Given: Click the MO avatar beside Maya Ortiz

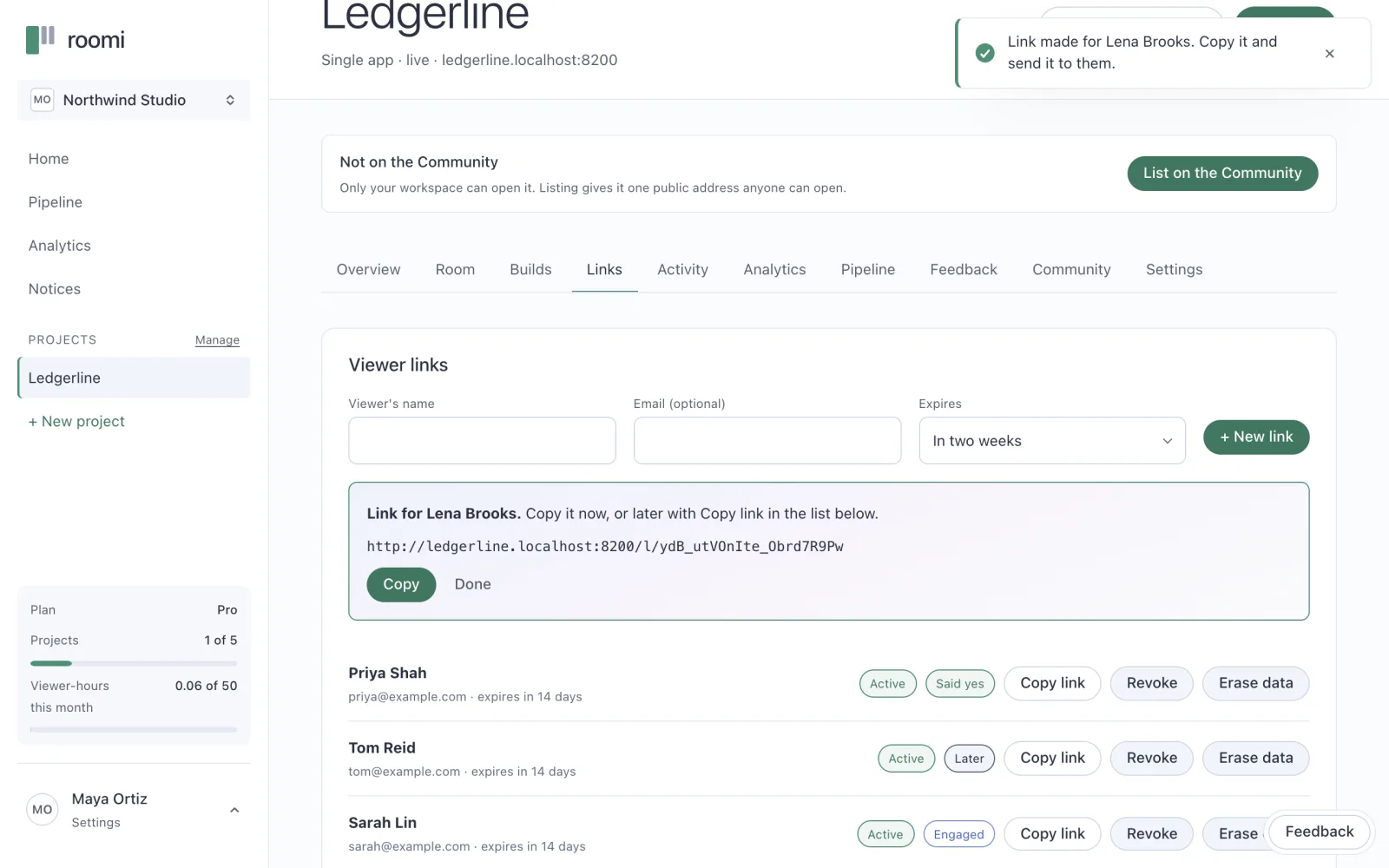Looking at the screenshot, I should (43, 810).
